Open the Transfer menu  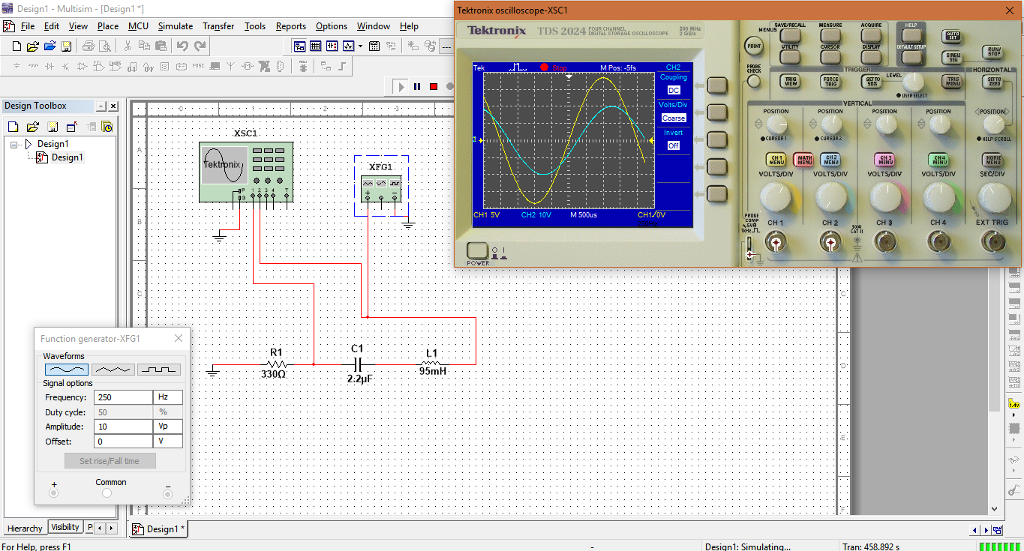(218, 26)
